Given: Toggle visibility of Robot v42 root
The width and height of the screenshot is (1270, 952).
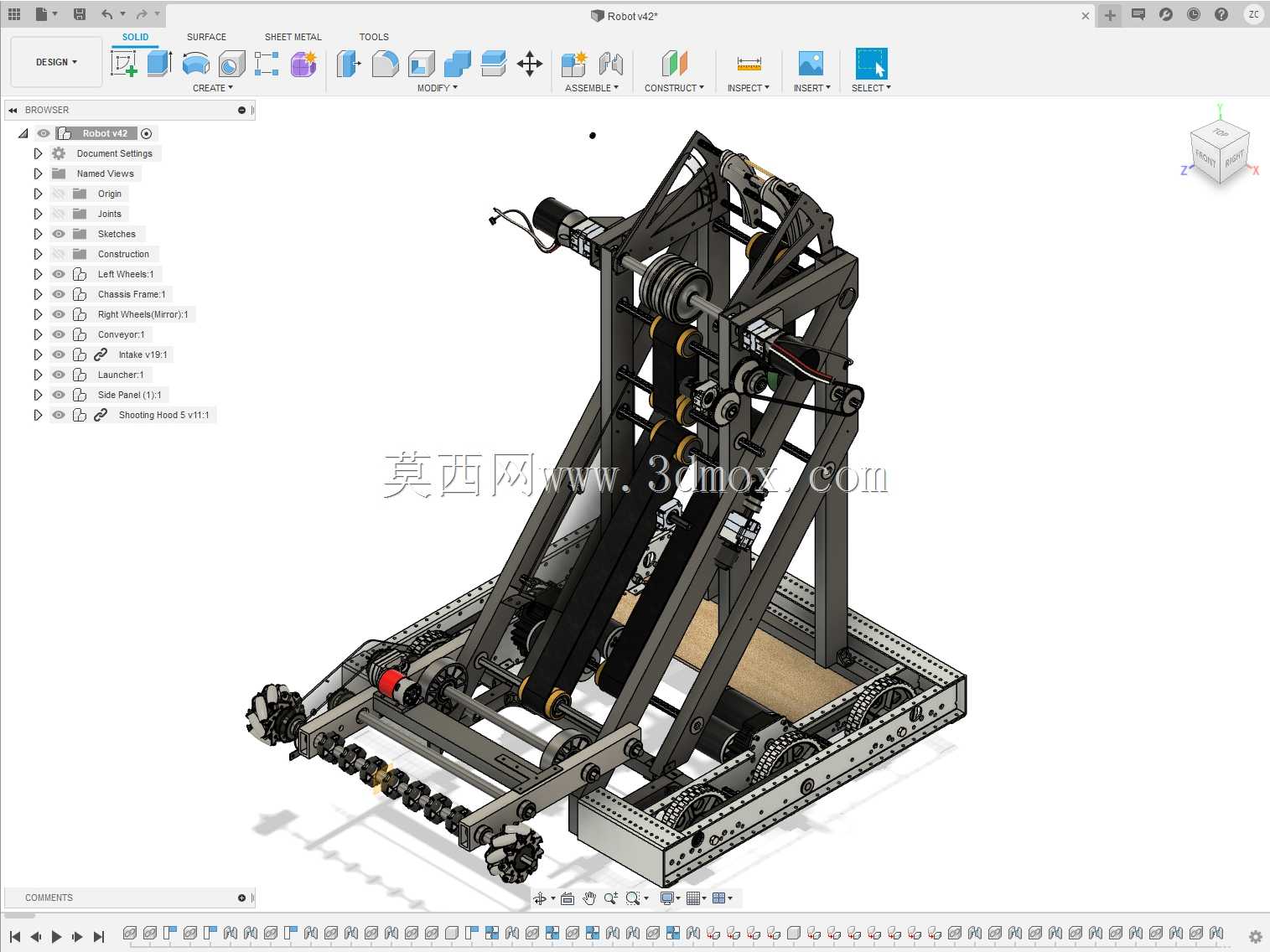Looking at the screenshot, I should click(x=44, y=133).
